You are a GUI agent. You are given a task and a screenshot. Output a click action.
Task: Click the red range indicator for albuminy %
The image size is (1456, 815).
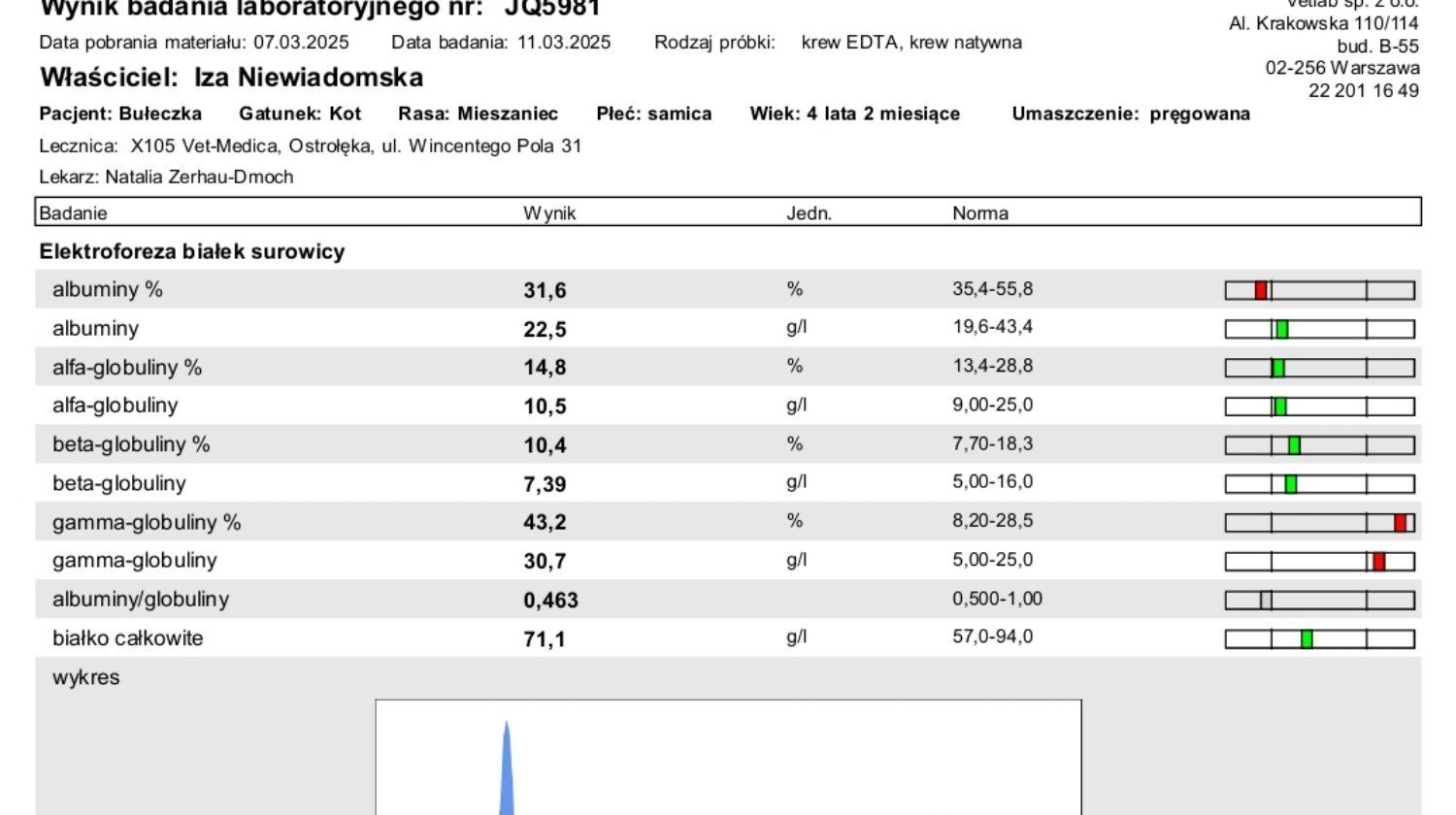[1261, 290]
